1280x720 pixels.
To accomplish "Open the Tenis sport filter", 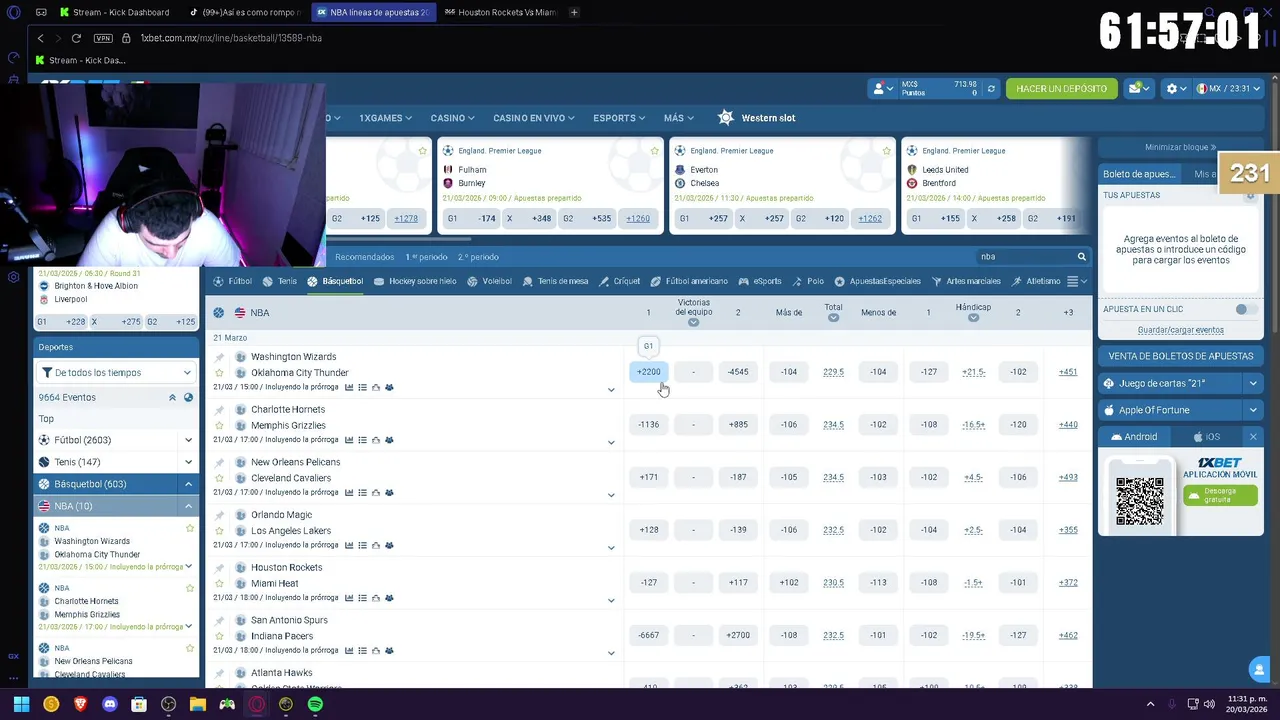I will [x=280, y=282].
